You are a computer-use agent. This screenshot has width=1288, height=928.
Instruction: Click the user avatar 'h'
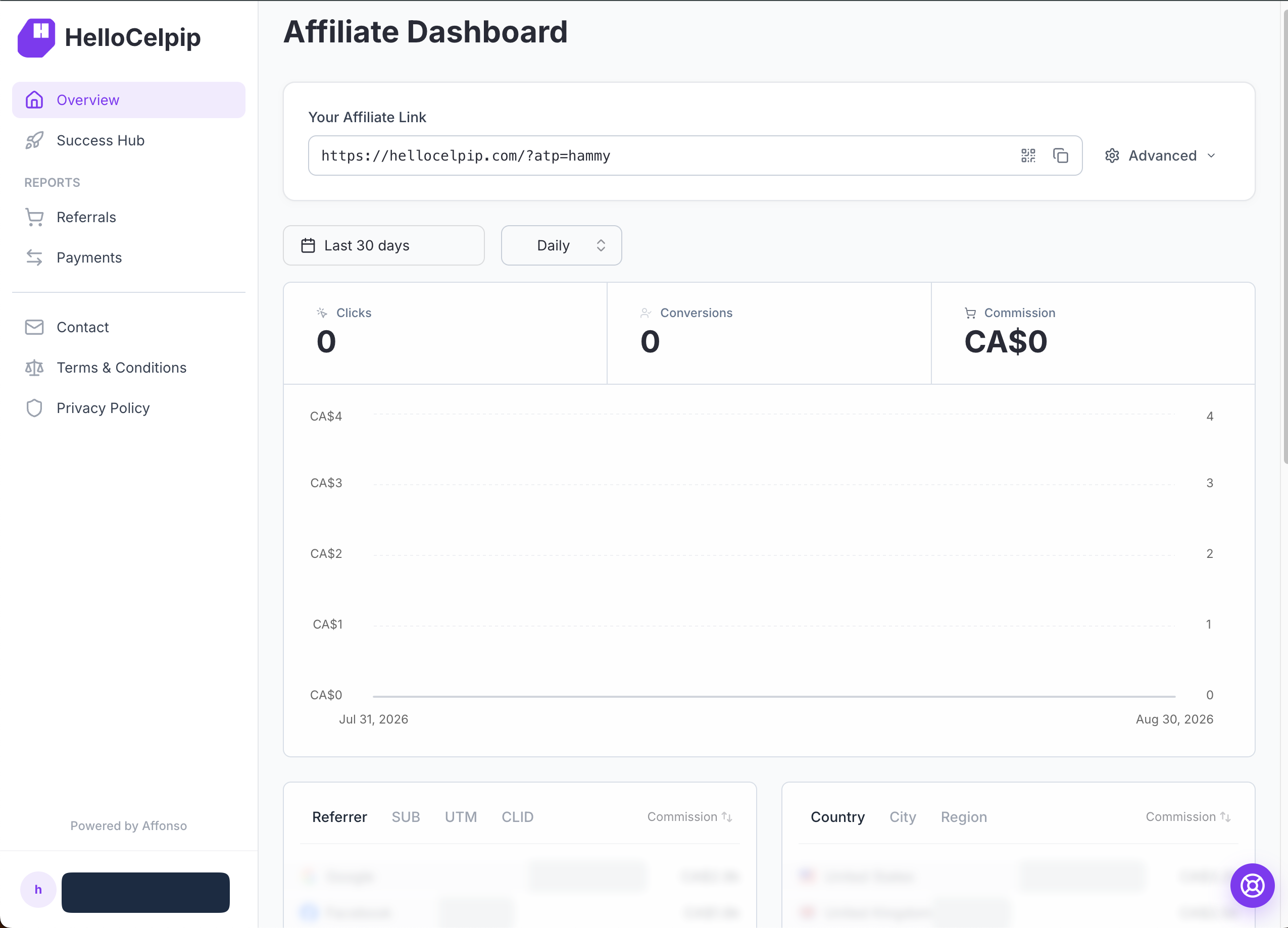(x=38, y=890)
